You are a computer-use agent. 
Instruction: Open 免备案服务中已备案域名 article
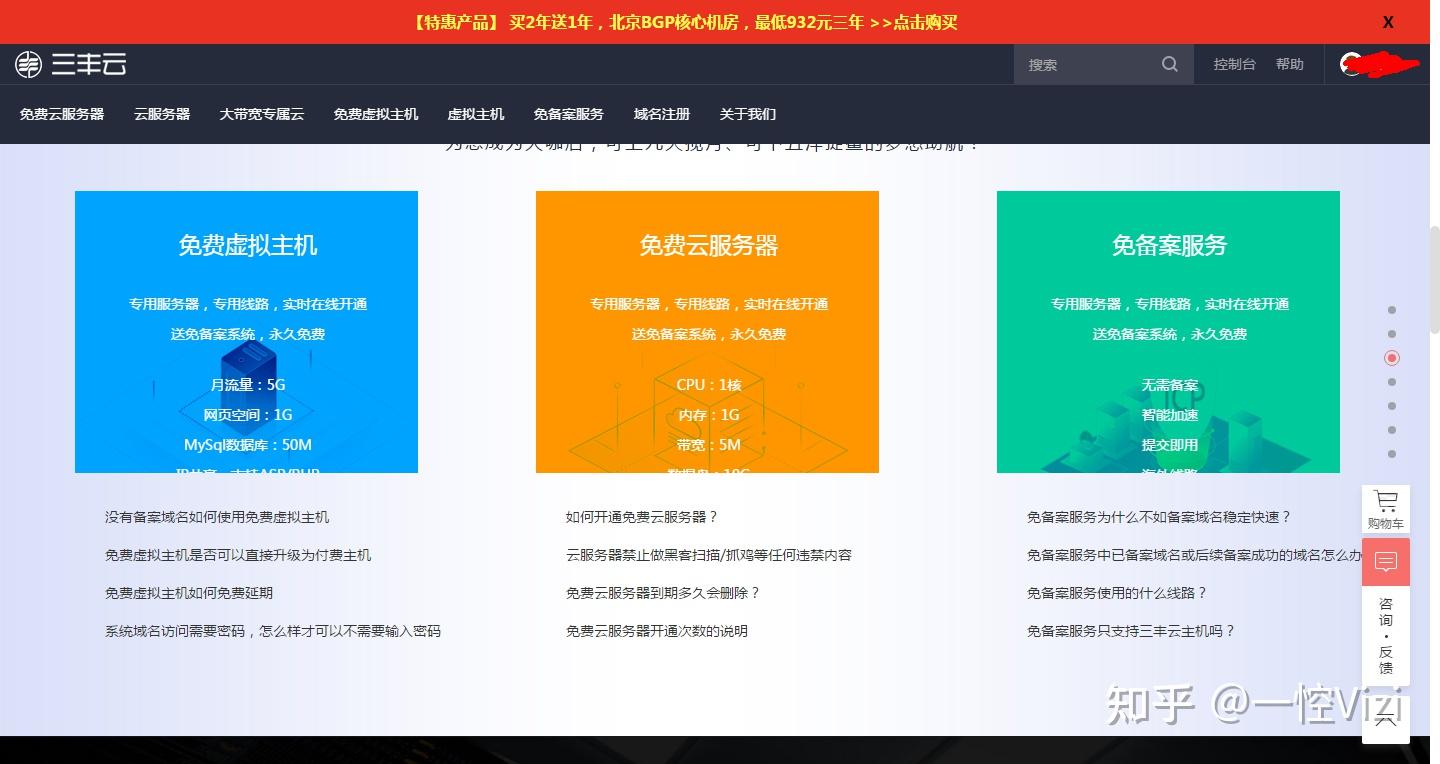point(1194,555)
